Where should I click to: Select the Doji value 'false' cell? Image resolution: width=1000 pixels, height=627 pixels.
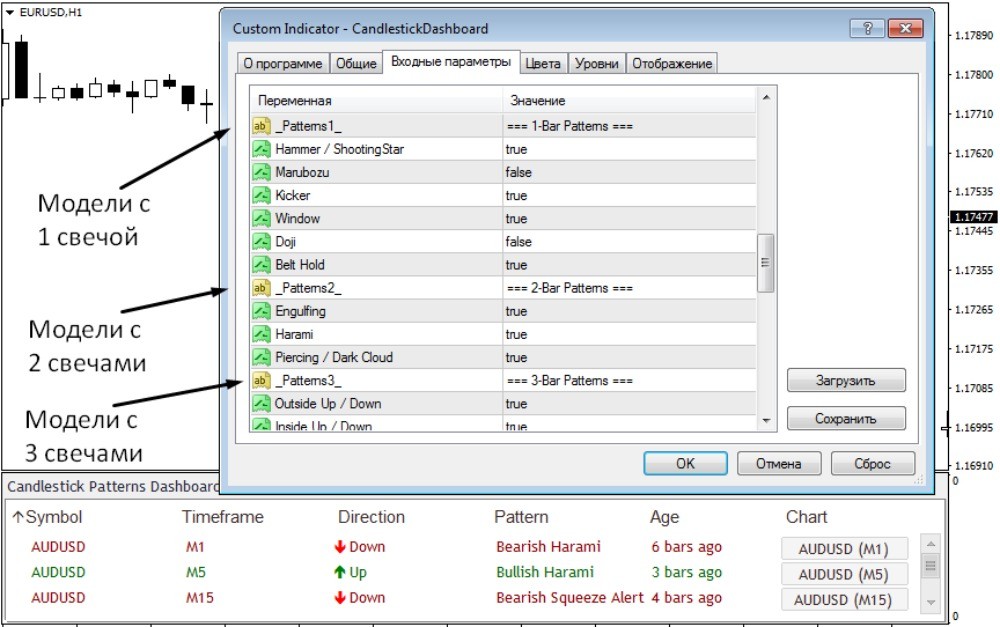pyautogui.click(x=629, y=242)
